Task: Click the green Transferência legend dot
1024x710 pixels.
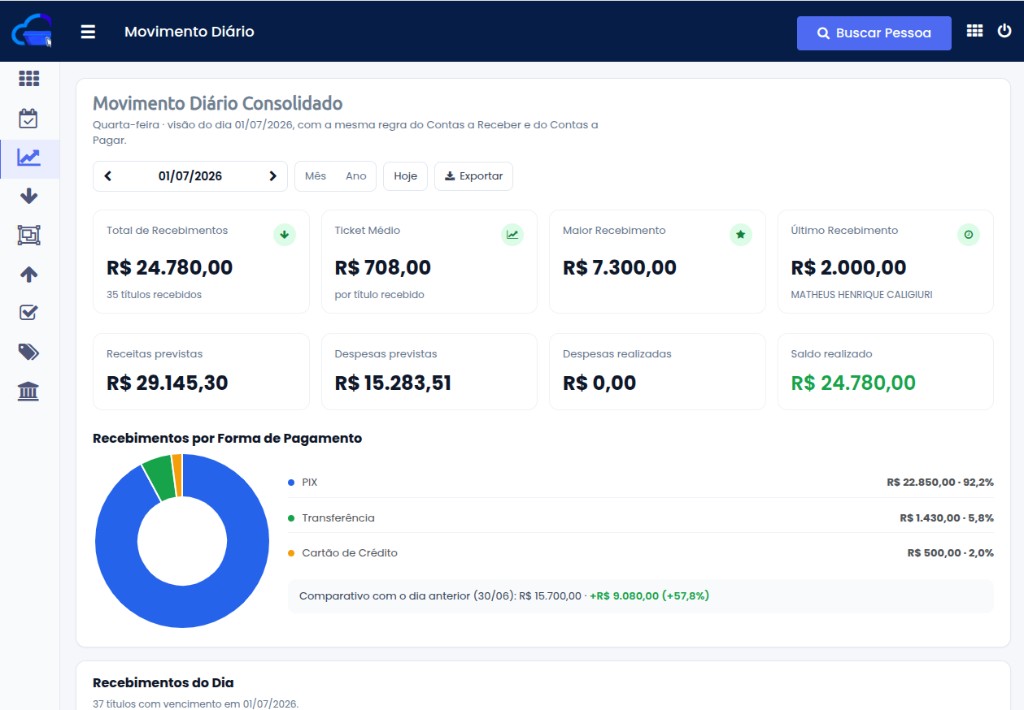Action: 291,518
